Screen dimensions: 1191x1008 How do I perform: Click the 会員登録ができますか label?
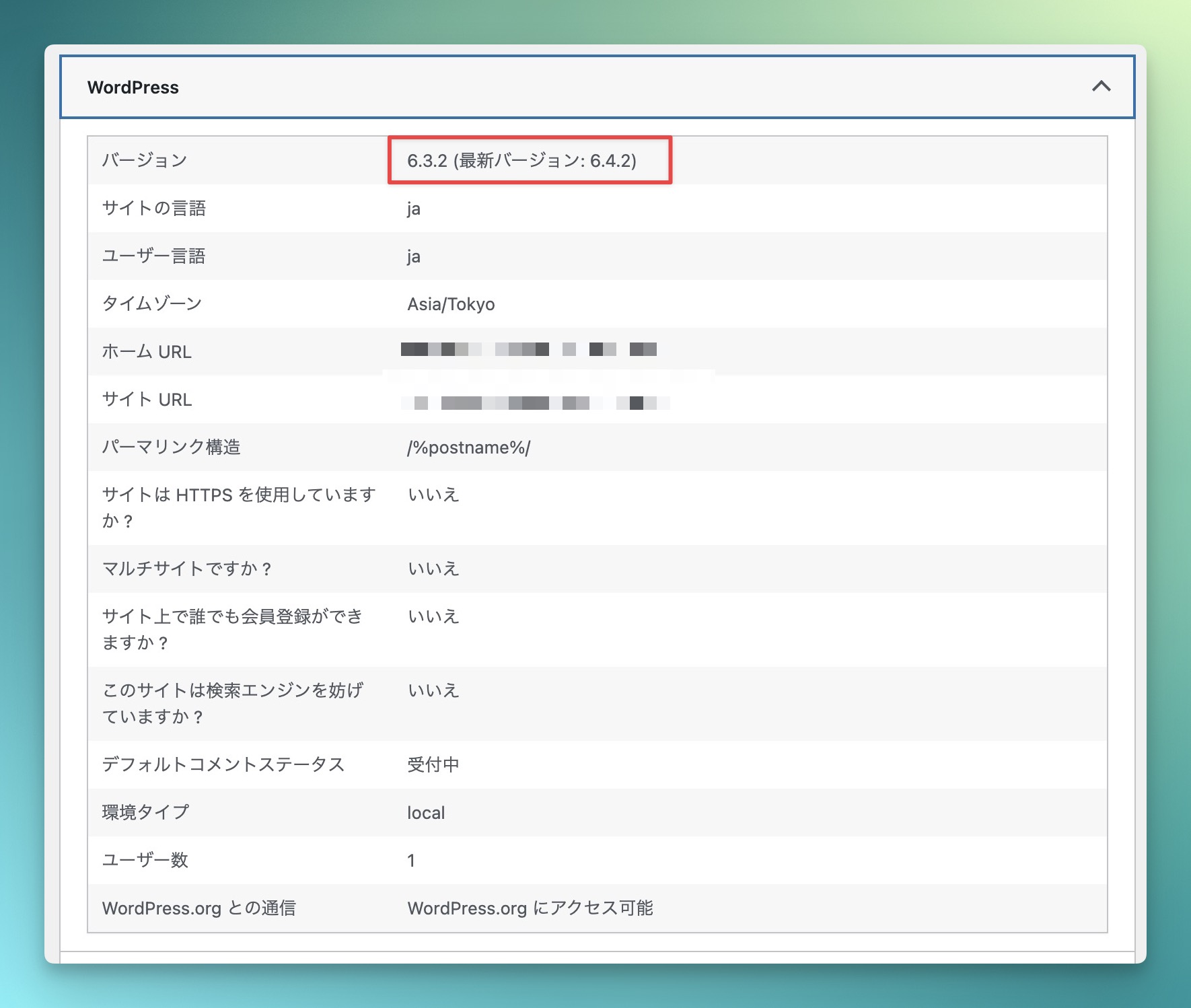[232, 629]
